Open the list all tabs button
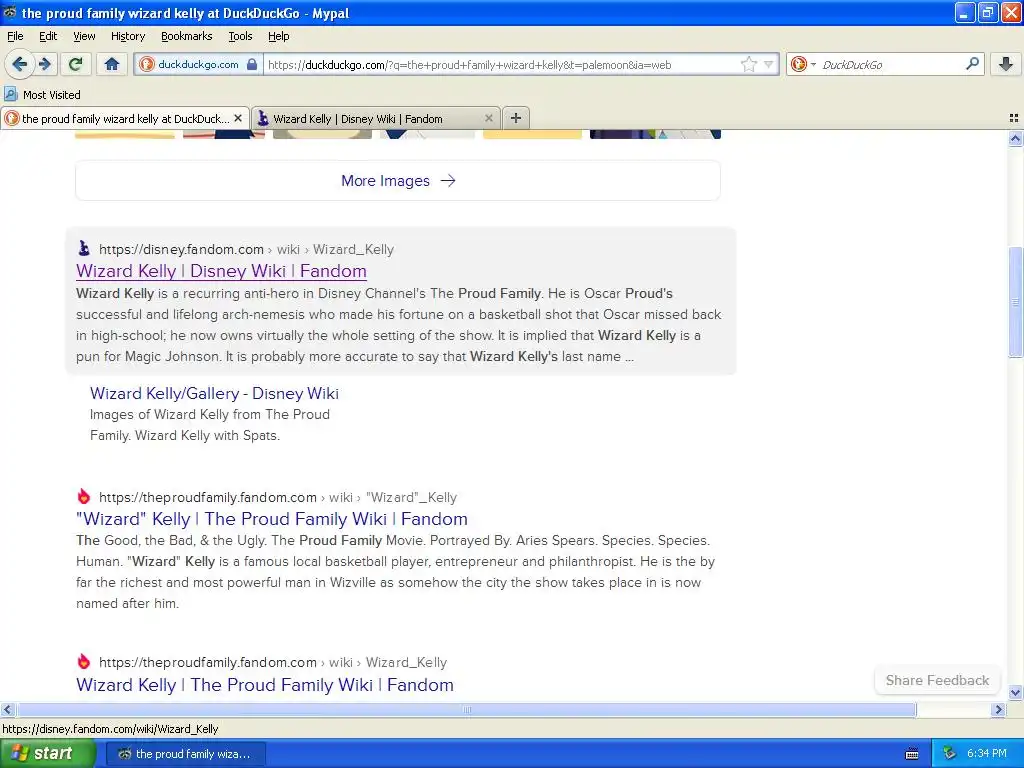Screen dimensions: 1024x768 [x=1014, y=118]
